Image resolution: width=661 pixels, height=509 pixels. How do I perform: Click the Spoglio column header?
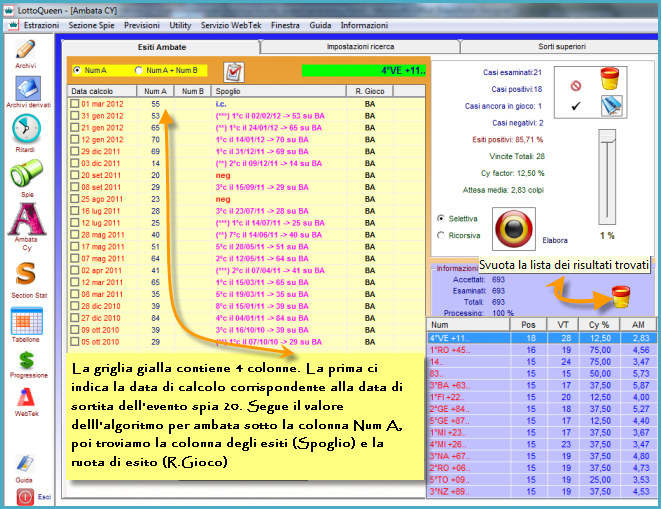[x=279, y=91]
